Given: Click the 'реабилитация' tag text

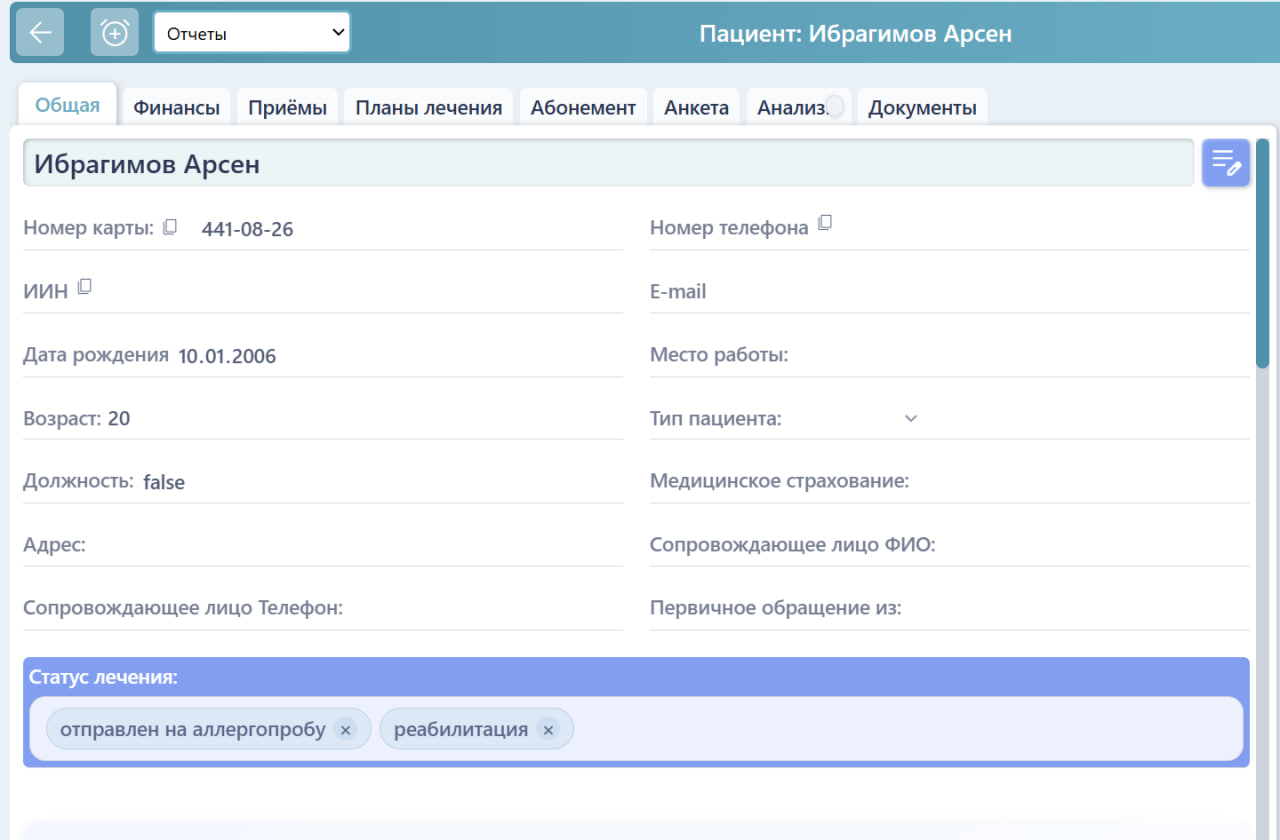Looking at the screenshot, I should point(461,729).
